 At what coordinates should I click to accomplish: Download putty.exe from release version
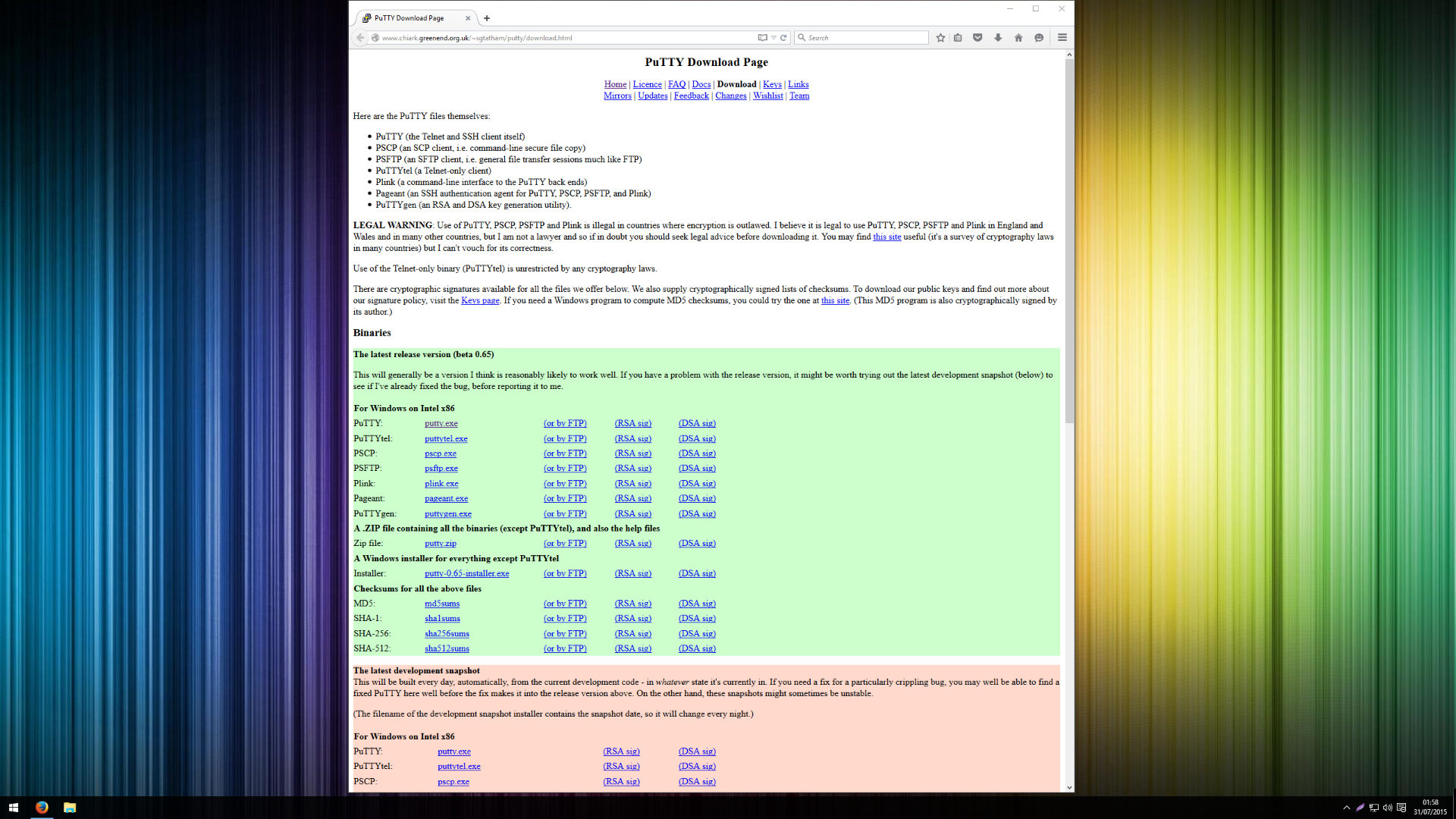441,423
